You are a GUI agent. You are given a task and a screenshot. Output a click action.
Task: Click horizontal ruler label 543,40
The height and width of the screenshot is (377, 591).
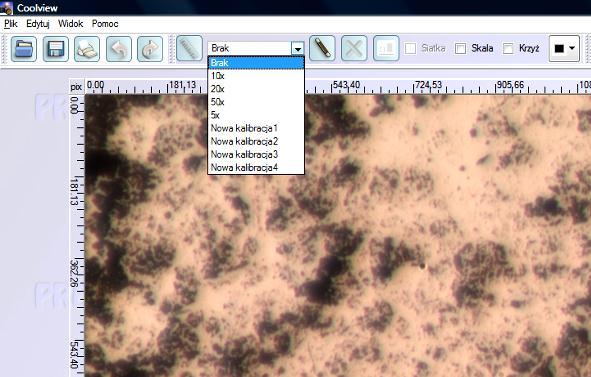click(x=346, y=85)
